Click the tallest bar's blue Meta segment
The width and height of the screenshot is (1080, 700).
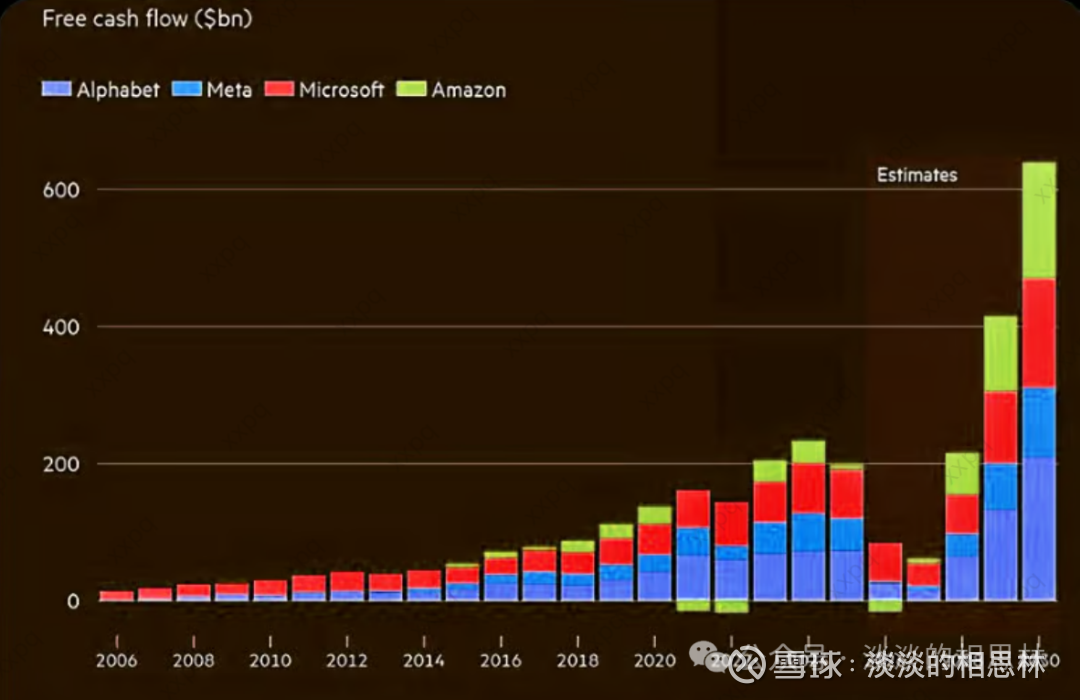[x=1039, y=422]
